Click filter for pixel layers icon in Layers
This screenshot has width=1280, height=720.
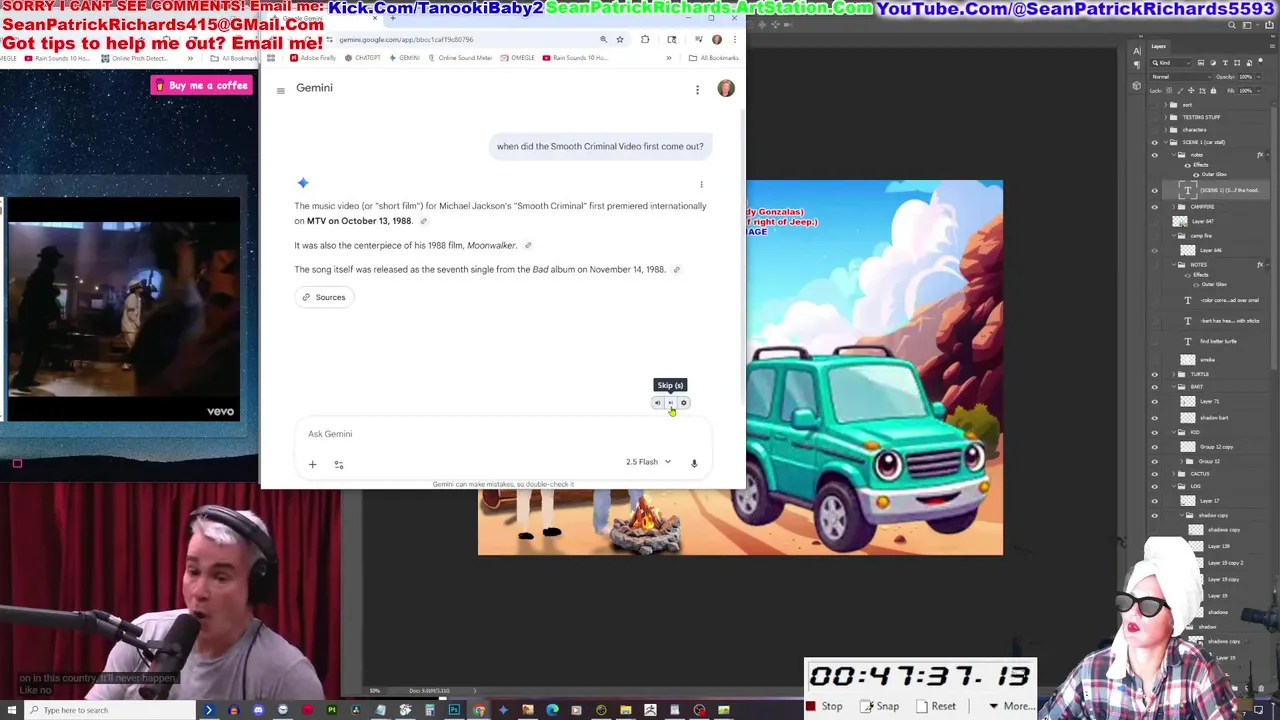1201,63
